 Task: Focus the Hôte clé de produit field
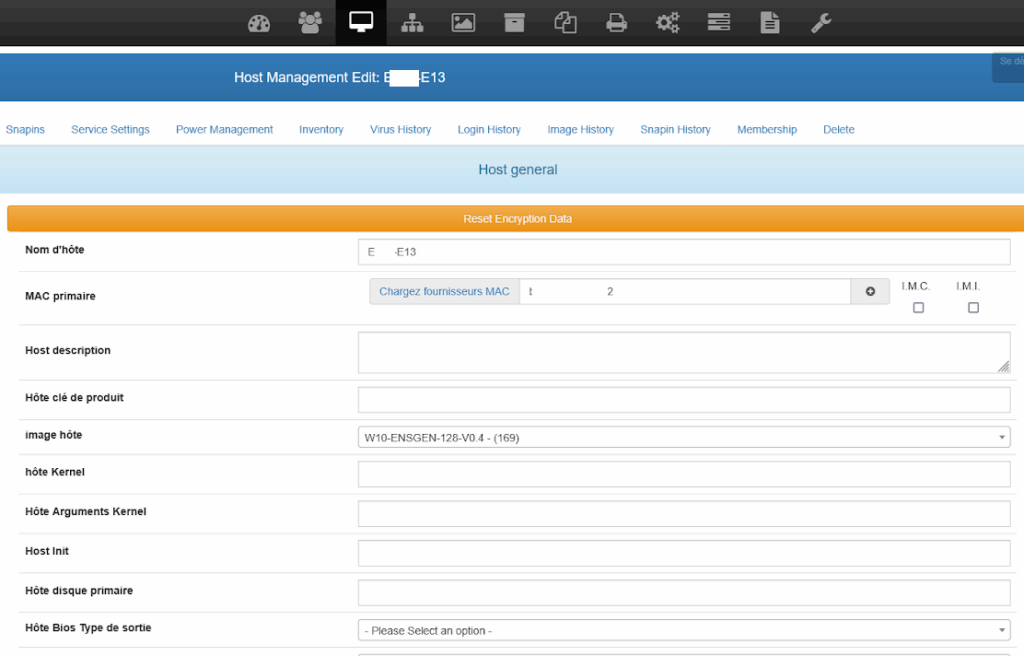pyautogui.click(x=684, y=399)
